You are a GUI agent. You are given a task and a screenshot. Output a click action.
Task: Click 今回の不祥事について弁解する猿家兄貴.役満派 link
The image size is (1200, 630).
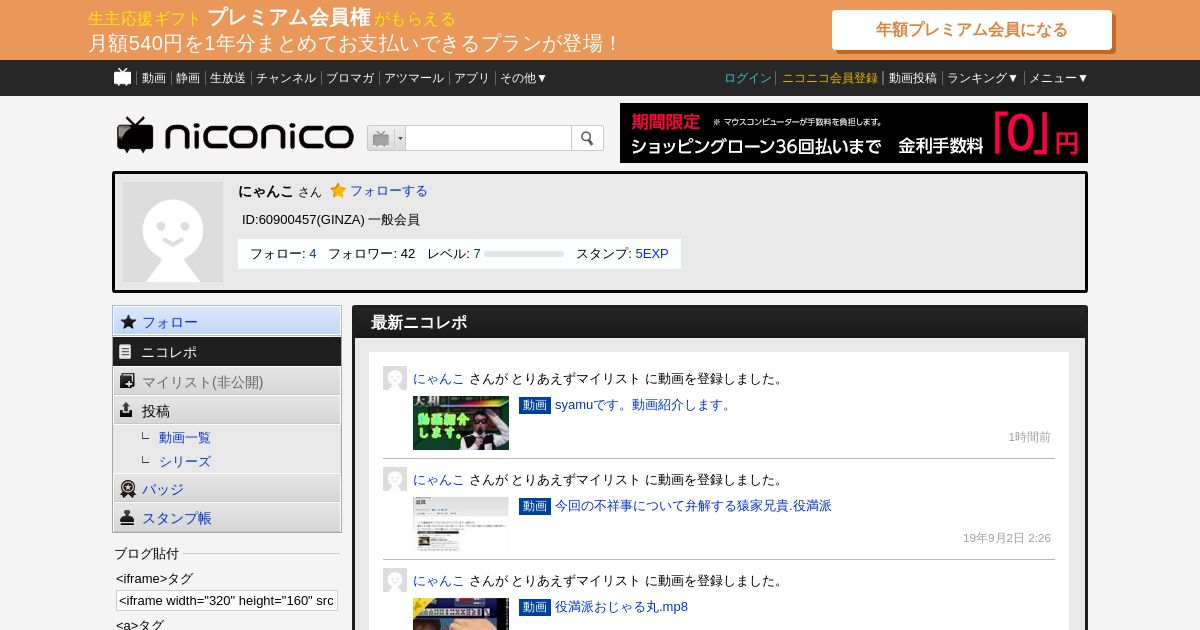coord(693,506)
